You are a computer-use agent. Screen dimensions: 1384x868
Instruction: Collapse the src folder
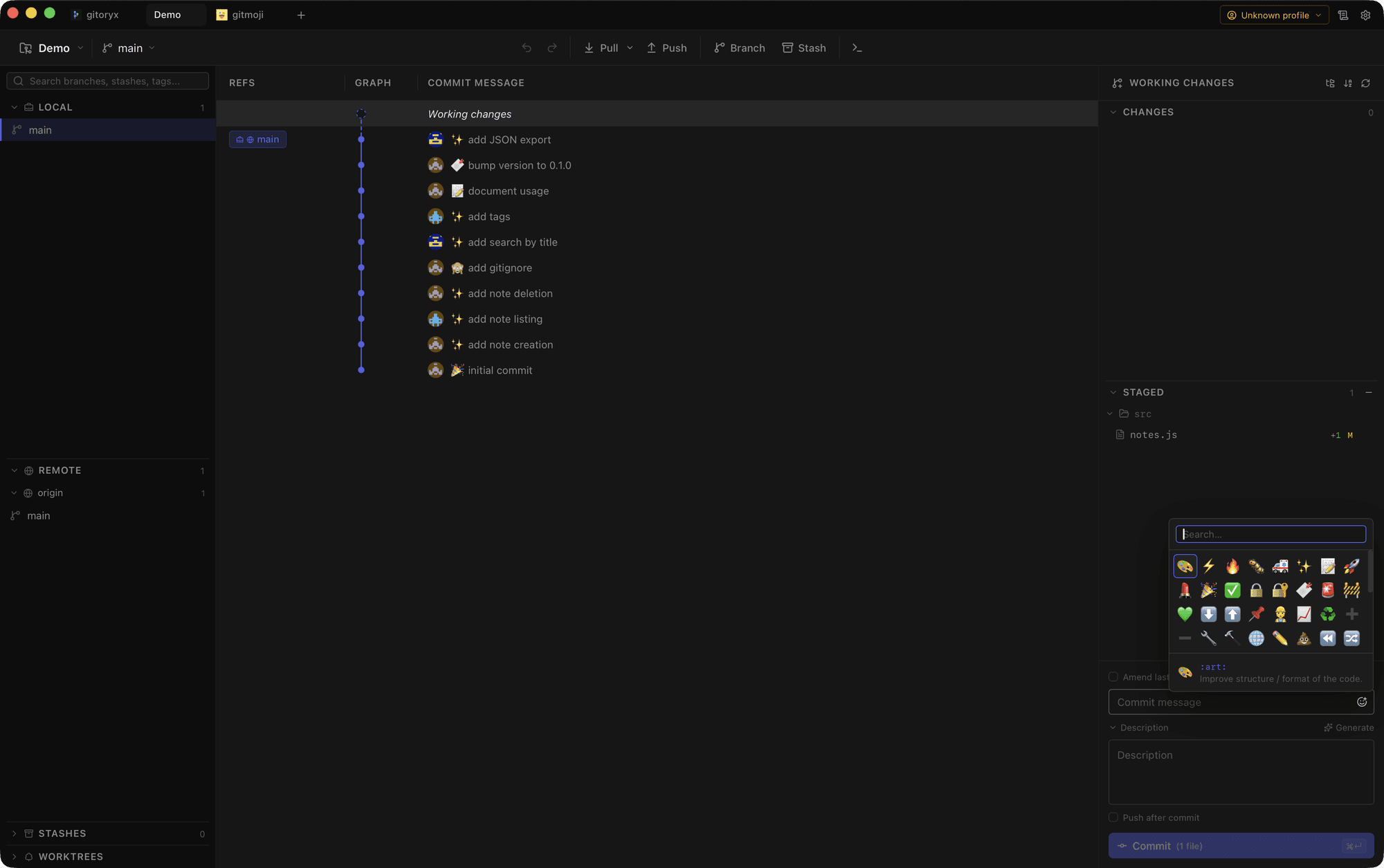(1110, 414)
